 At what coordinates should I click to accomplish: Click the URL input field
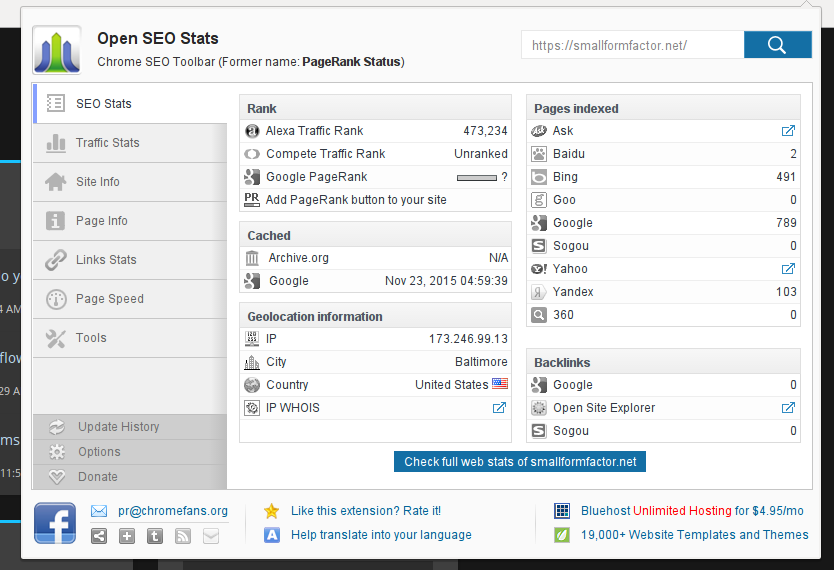[x=632, y=45]
